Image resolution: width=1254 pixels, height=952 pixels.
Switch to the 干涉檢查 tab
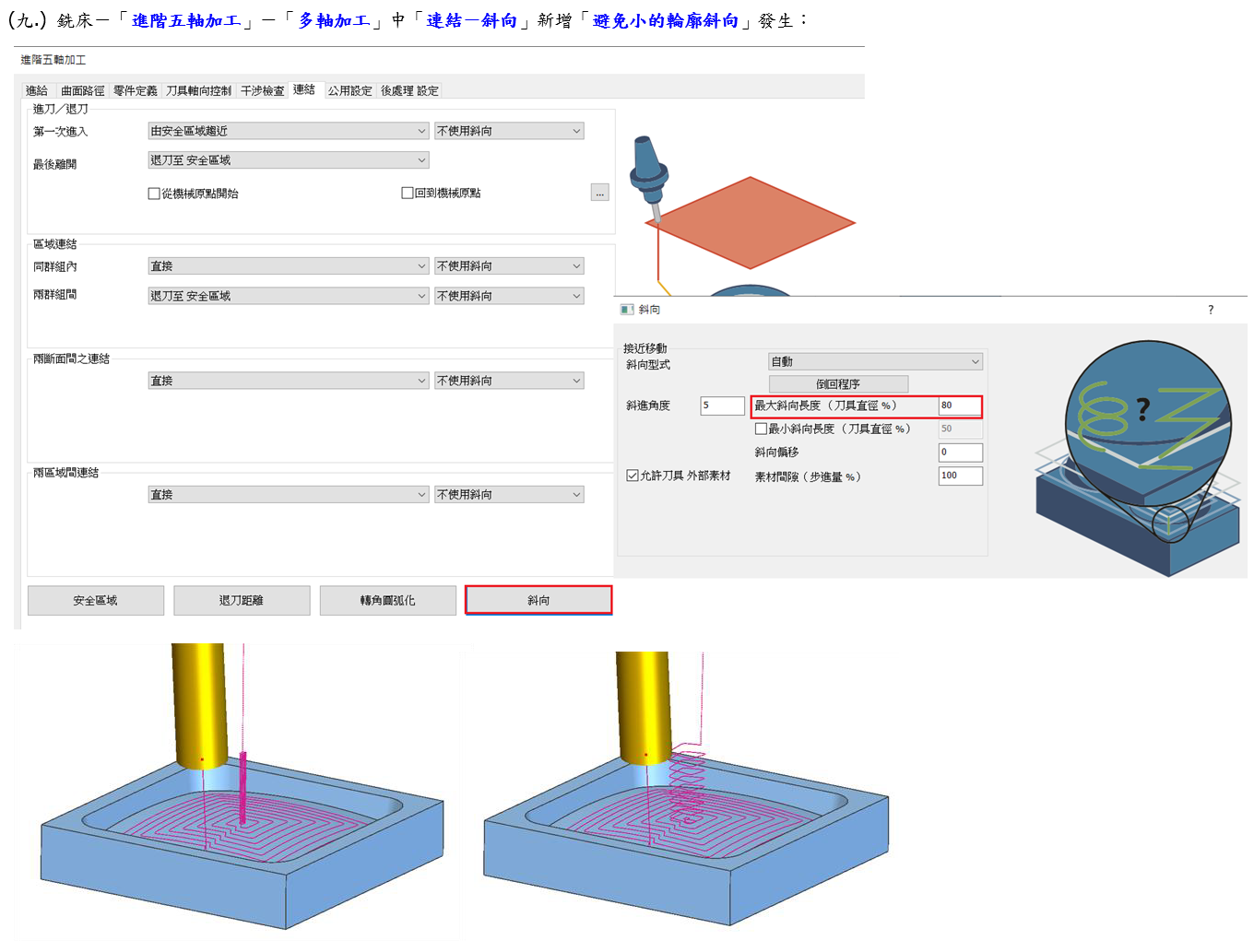[x=262, y=90]
